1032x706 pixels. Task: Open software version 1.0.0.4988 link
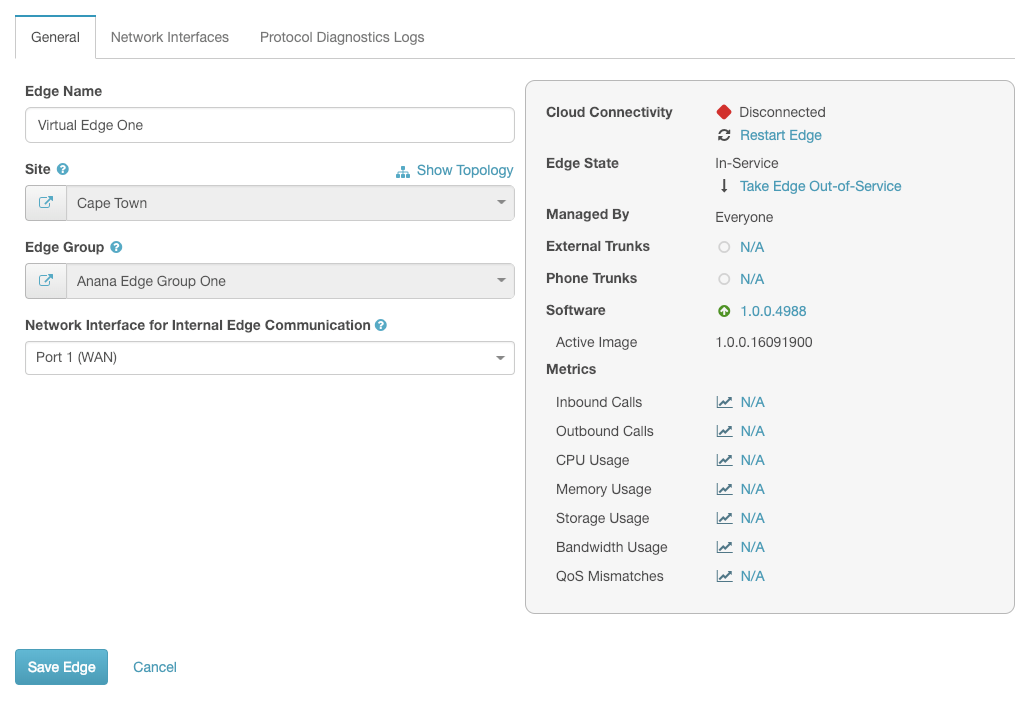tap(773, 311)
